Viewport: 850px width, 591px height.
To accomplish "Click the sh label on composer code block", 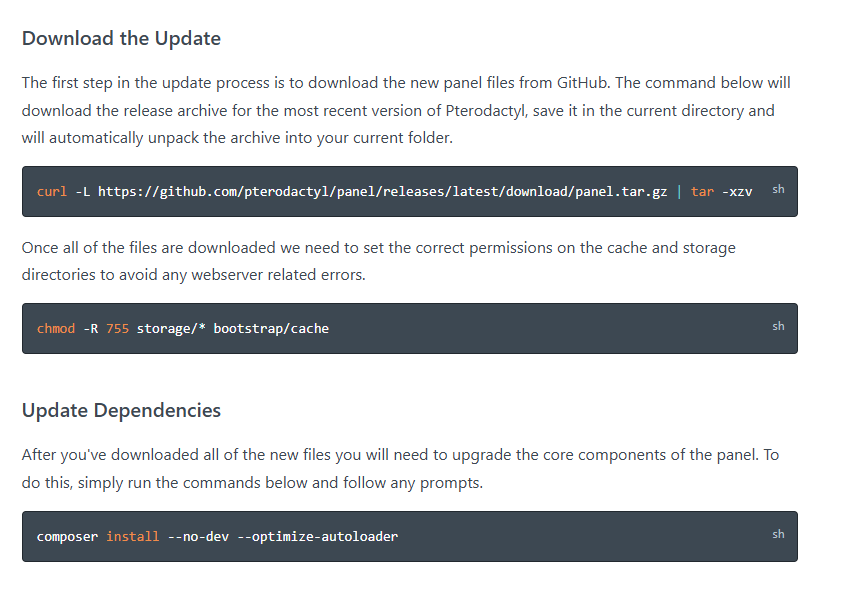I will [778, 534].
